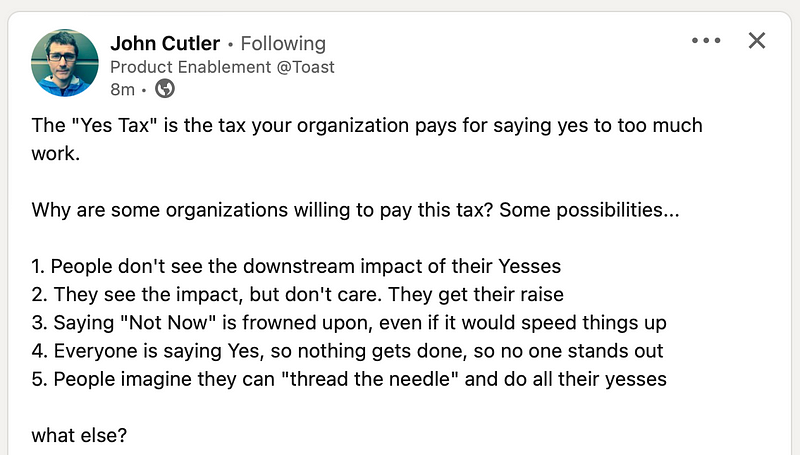Click the "Why are some organizations" line
The image size is (800, 455).
[x=356, y=210]
